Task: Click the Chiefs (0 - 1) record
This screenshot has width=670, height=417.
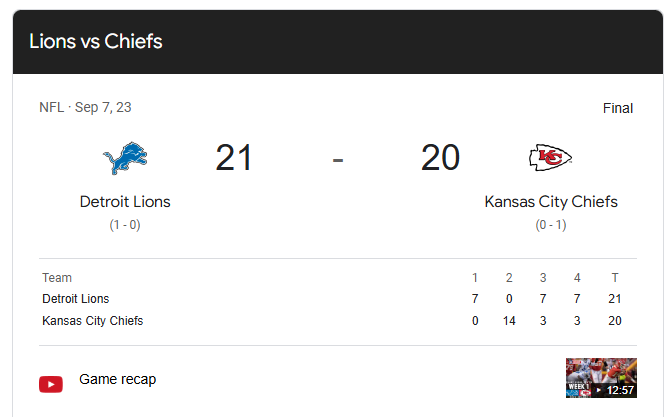Action: tap(551, 226)
